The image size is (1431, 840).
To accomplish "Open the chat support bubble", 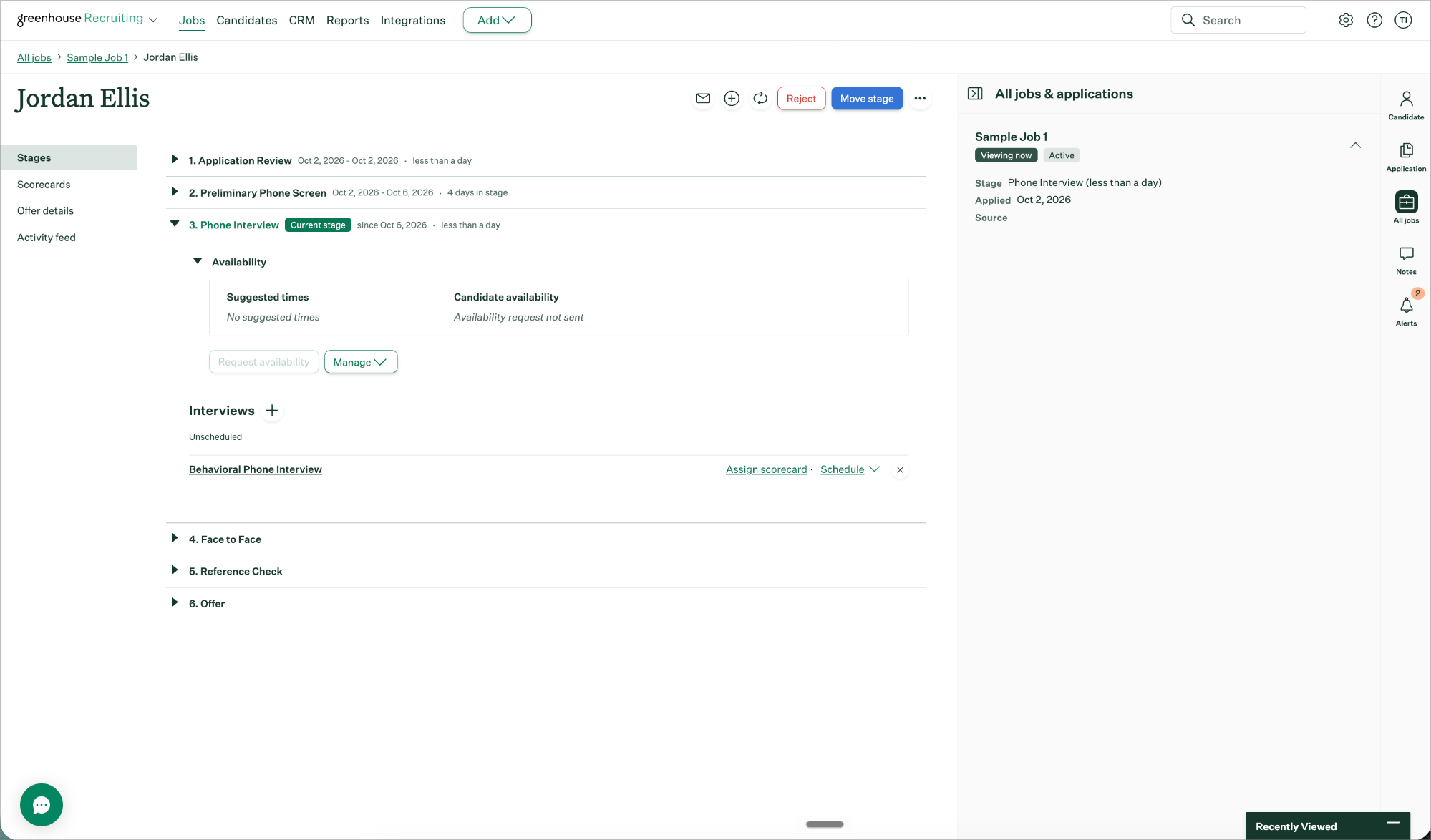I will (42, 805).
